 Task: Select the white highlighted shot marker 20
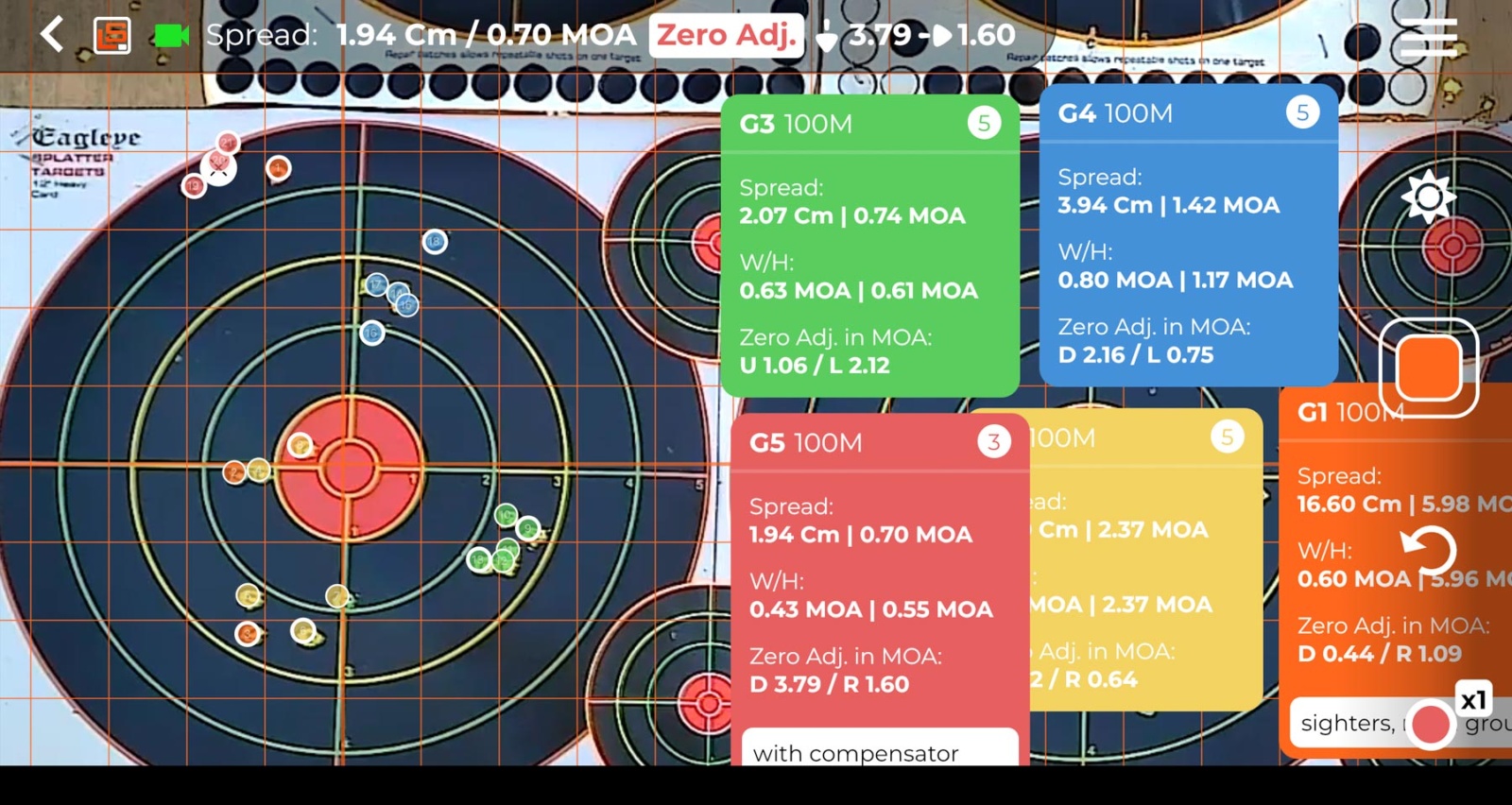click(x=218, y=167)
